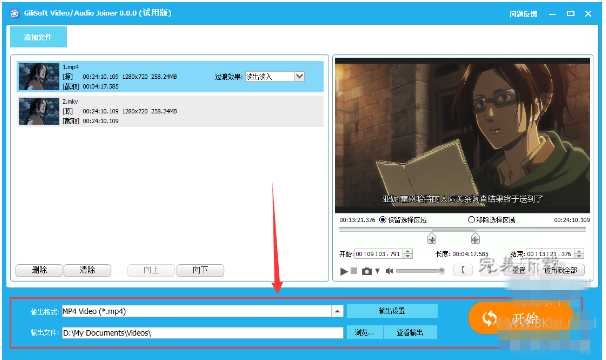Click the 清除 clear list button
The width and height of the screenshot is (606, 360).
(x=87, y=270)
